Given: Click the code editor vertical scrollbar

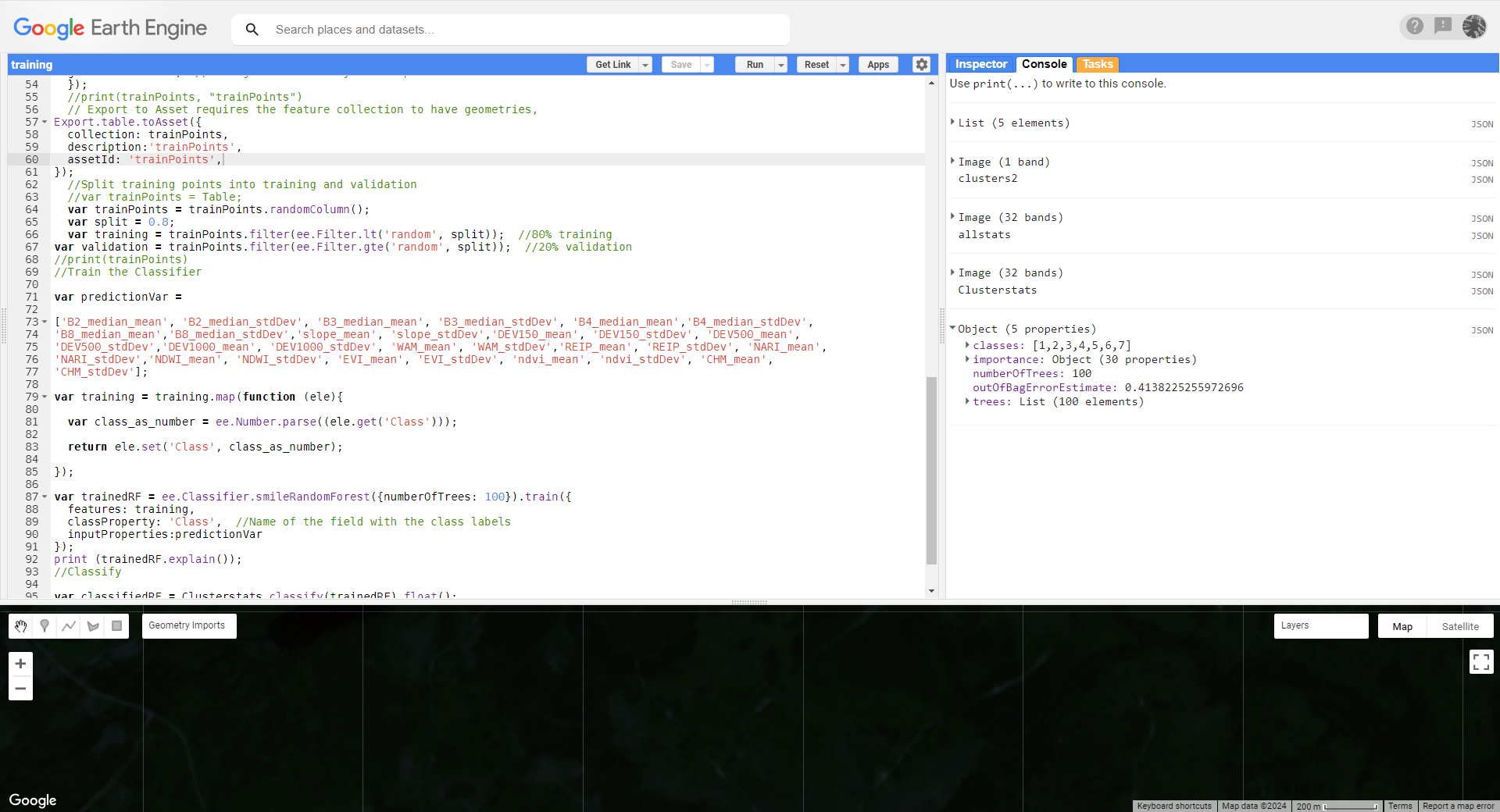Looking at the screenshot, I should pyautogui.click(x=931, y=470).
